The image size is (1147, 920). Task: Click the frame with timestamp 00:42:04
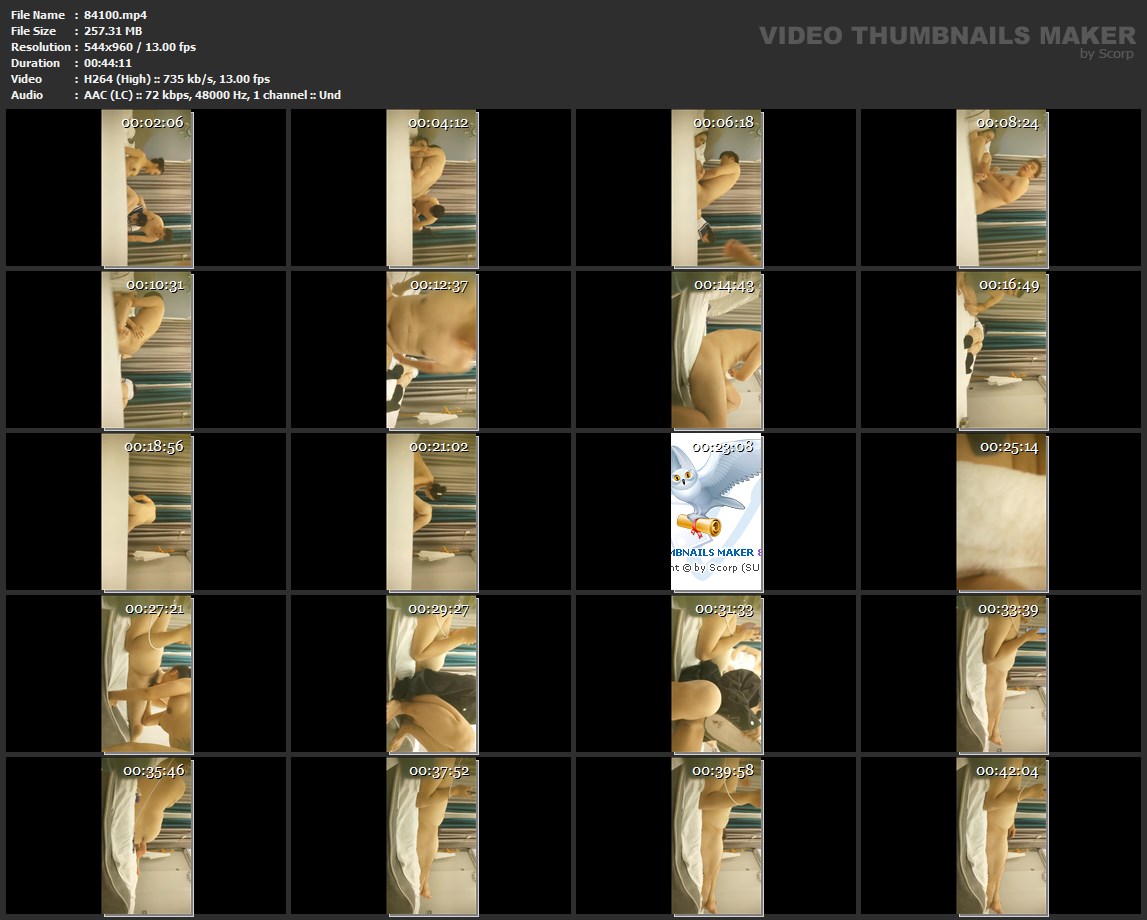pyautogui.click(x=1002, y=837)
